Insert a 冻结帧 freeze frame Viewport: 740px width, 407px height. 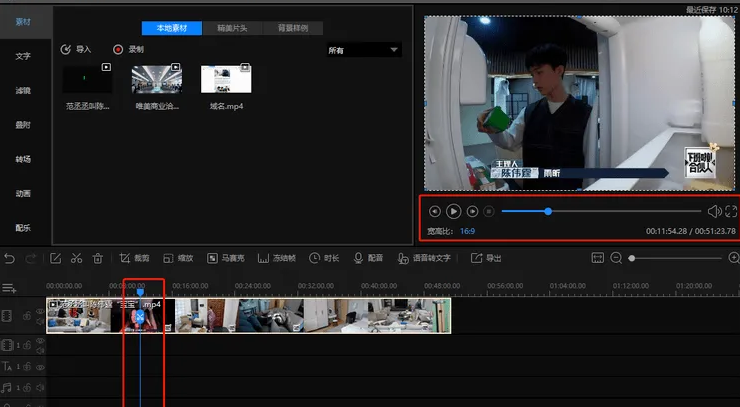pyautogui.click(x=277, y=258)
